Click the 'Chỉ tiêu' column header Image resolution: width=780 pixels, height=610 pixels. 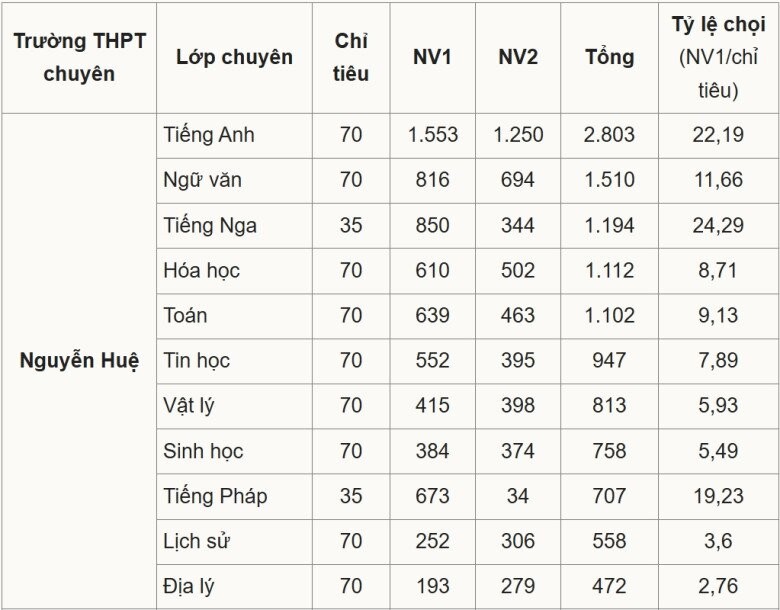[351, 57]
